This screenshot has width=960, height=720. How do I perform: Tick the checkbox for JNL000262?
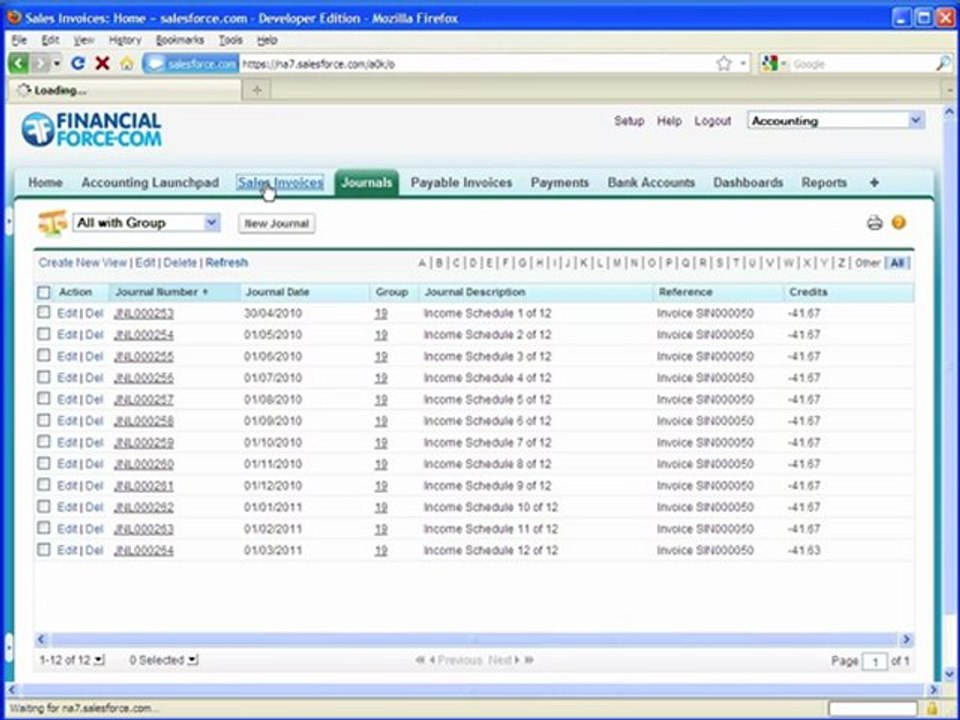pos(43,507)
